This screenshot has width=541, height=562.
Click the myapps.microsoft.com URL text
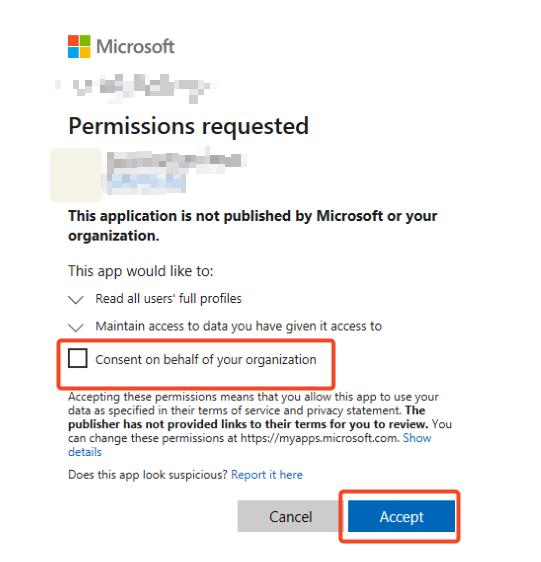coord(319,438)
